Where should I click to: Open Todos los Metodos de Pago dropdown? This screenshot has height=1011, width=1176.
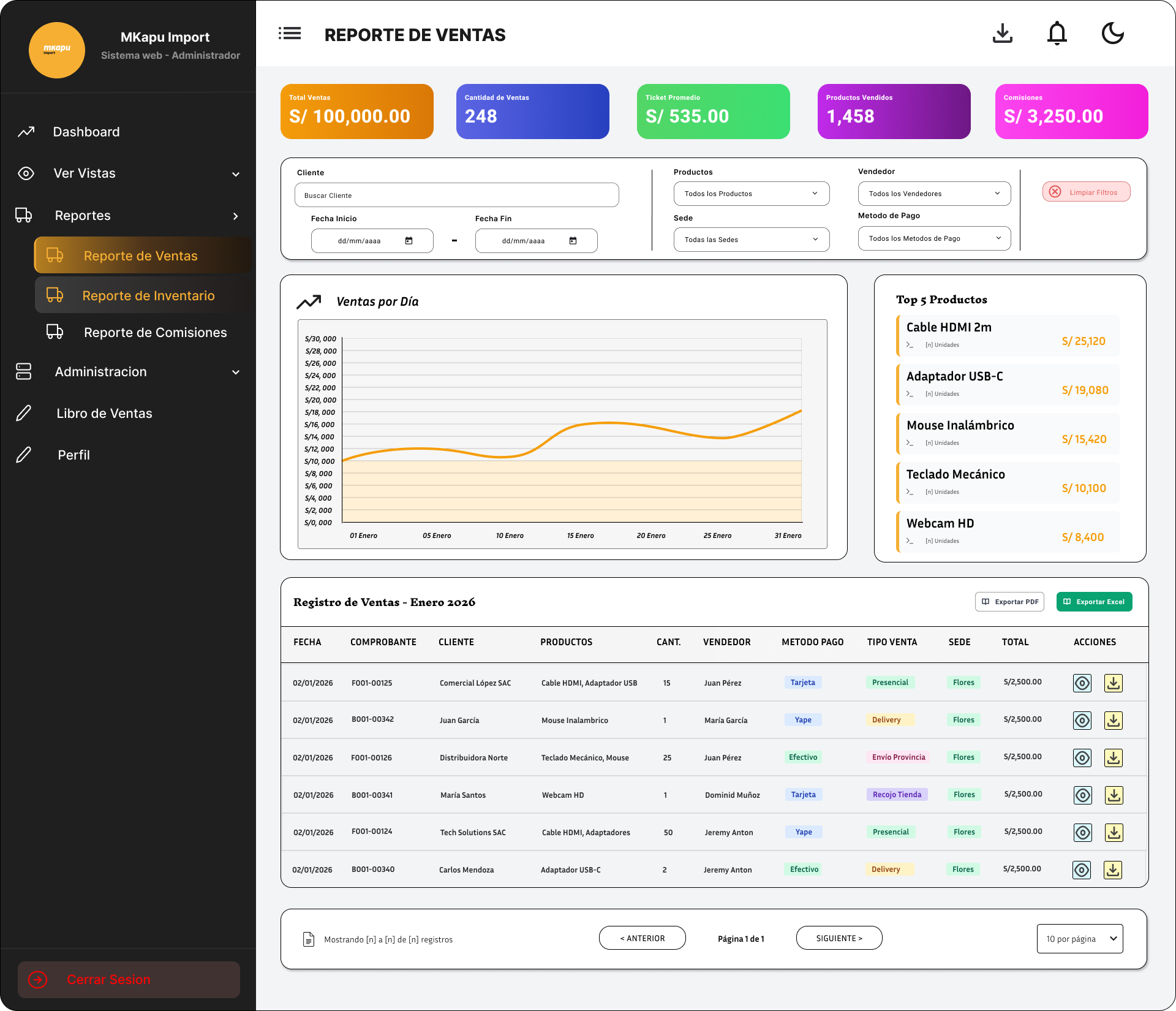click(933, 238)
